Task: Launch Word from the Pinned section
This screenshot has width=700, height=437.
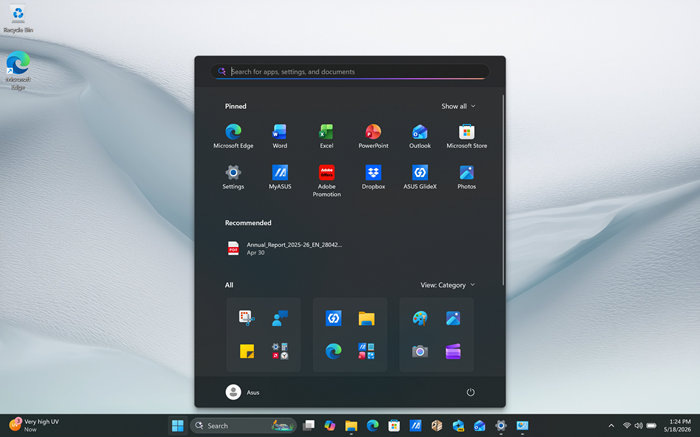Action: tap(280, 136)
